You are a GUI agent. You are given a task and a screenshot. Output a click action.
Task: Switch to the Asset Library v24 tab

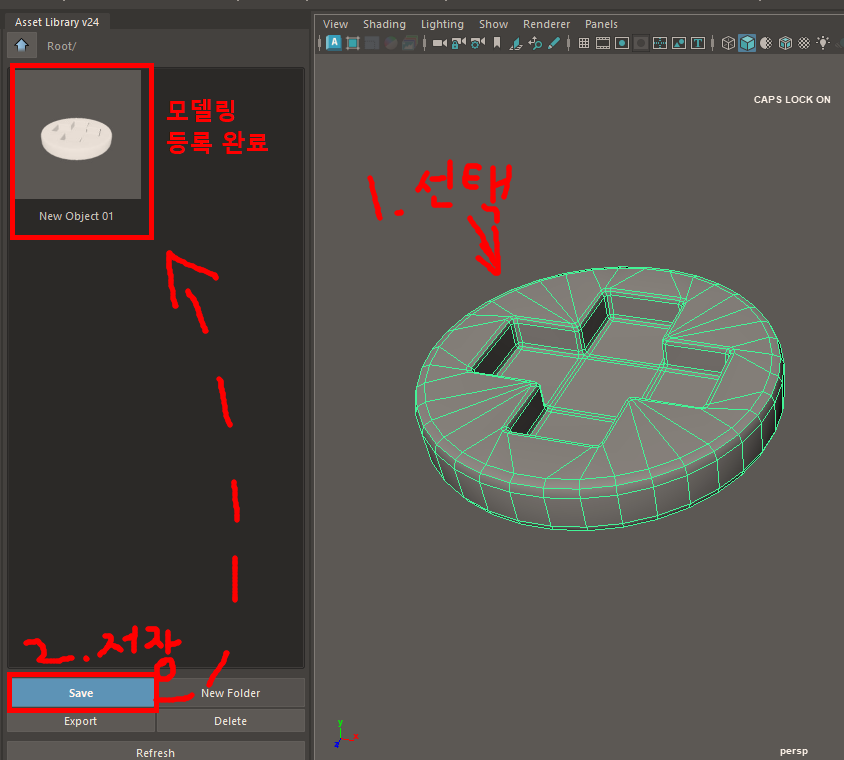(56, 21)
